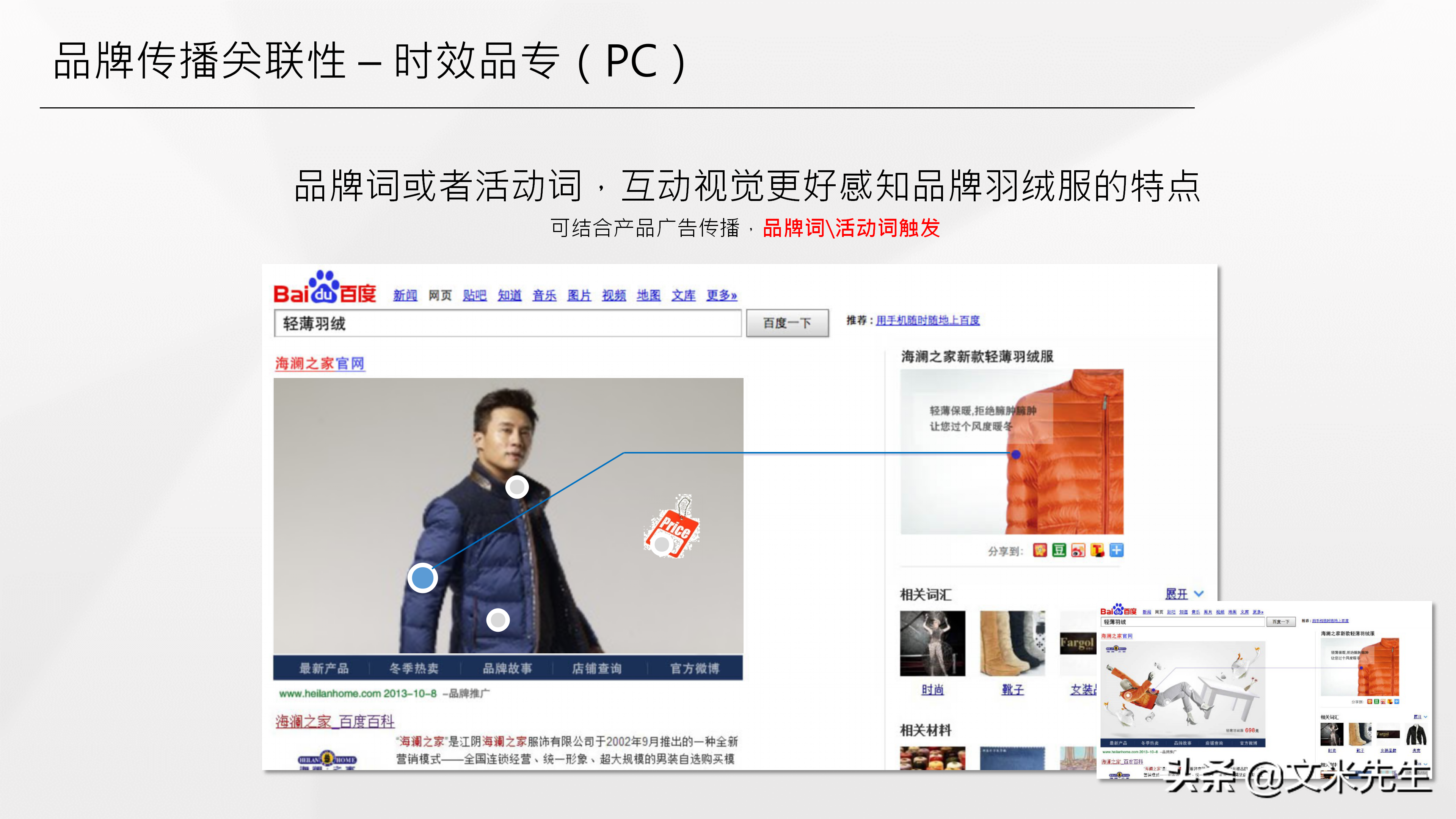Screen dimensions: 1456x819
Task: Share to Douban via green 豆 icon
Action: (1059, 550)
